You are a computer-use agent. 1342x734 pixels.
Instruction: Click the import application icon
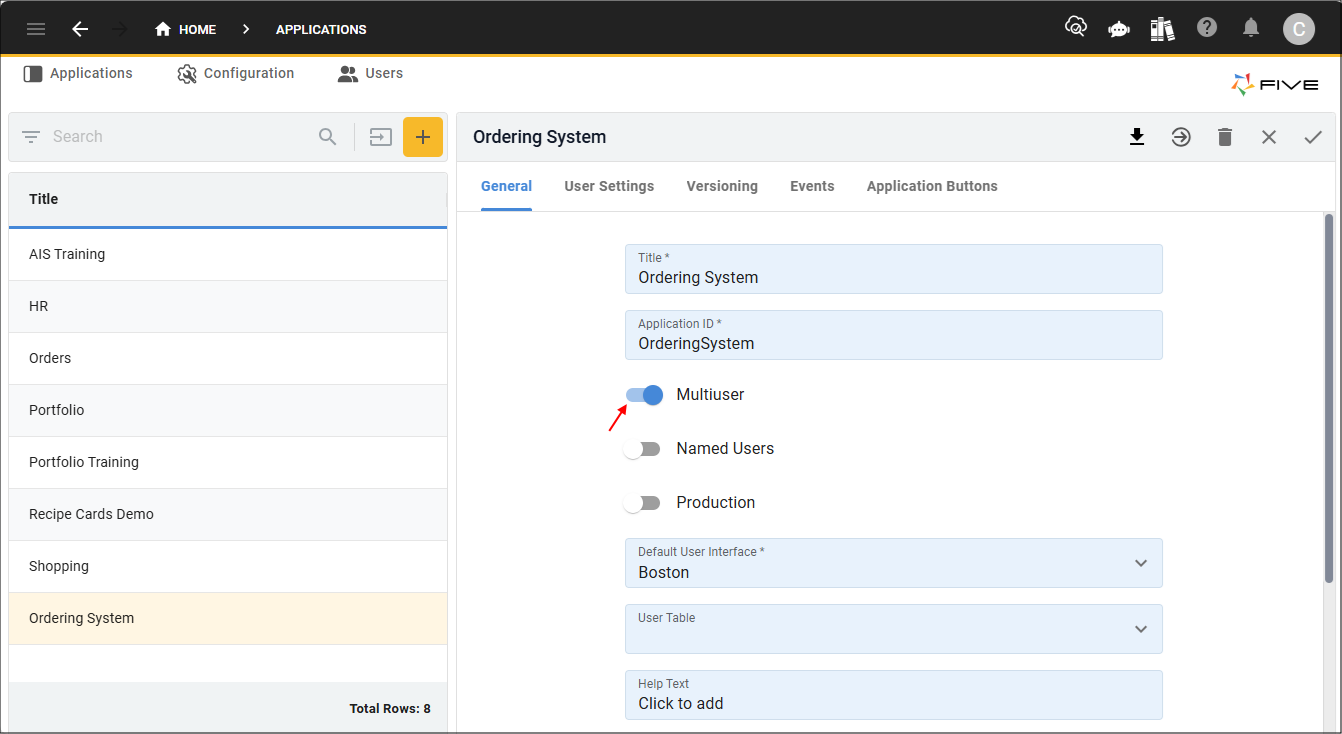[x=380, y=137]
